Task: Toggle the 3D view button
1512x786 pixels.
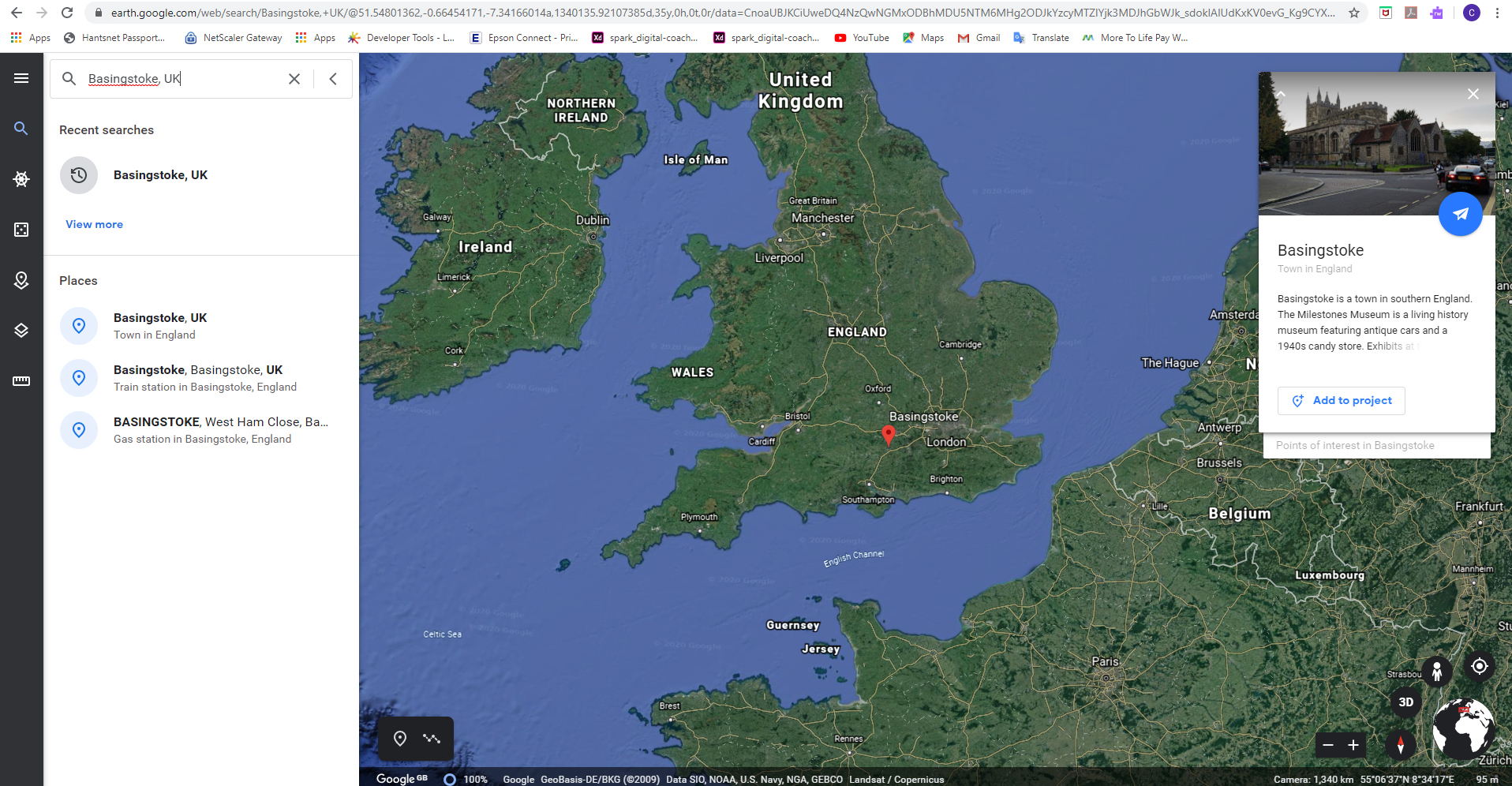Action: (x=1406, y=702)
